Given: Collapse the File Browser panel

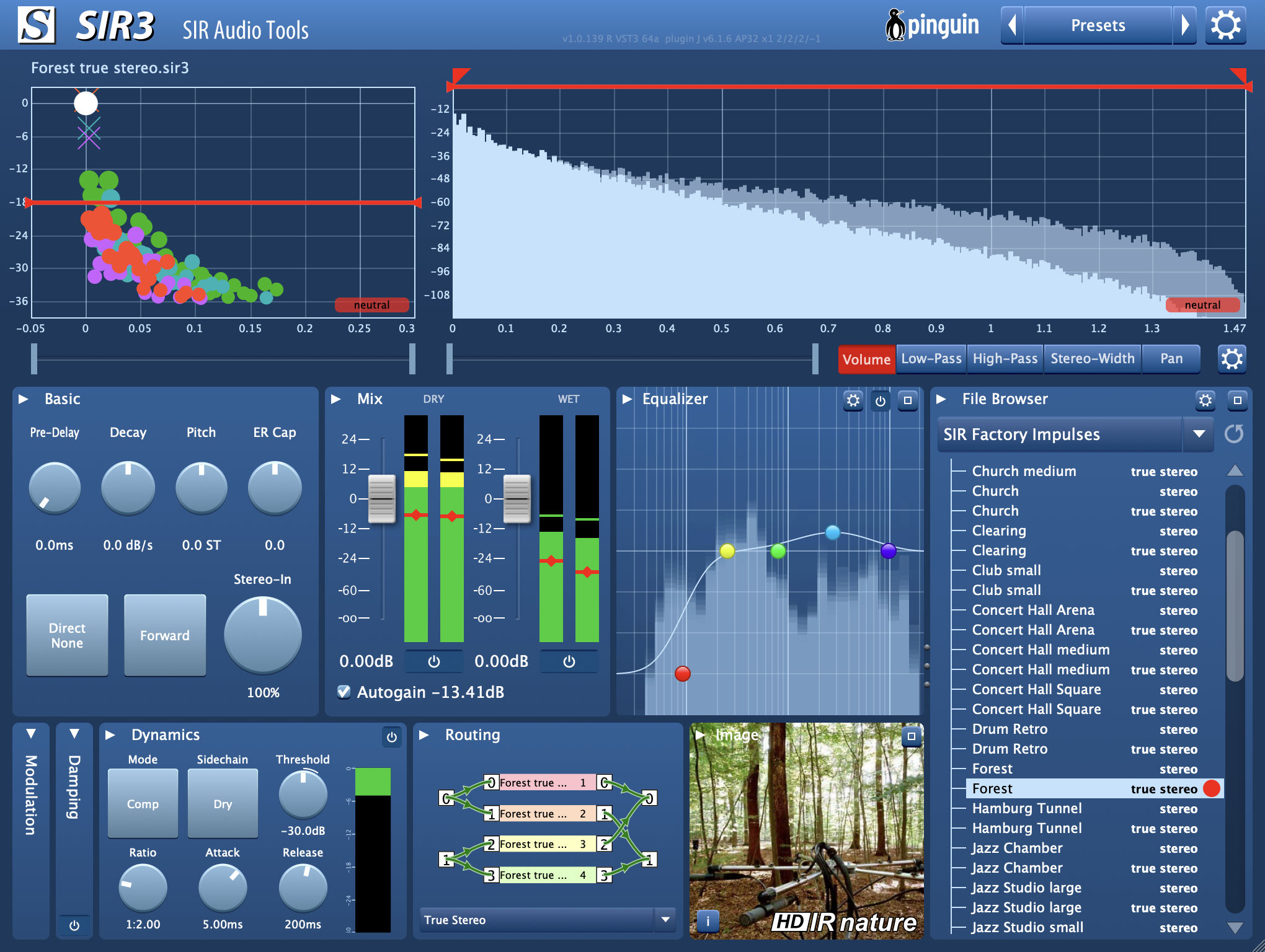Looking at the screenshot, I should [941, 399].
